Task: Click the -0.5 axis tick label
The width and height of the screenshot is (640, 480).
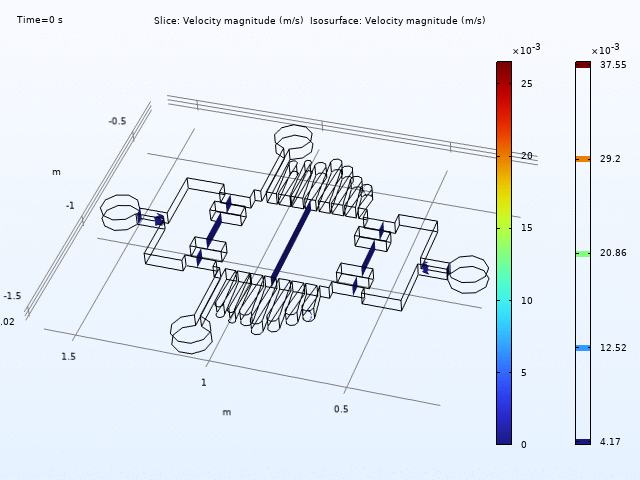Action: point(117,122)
